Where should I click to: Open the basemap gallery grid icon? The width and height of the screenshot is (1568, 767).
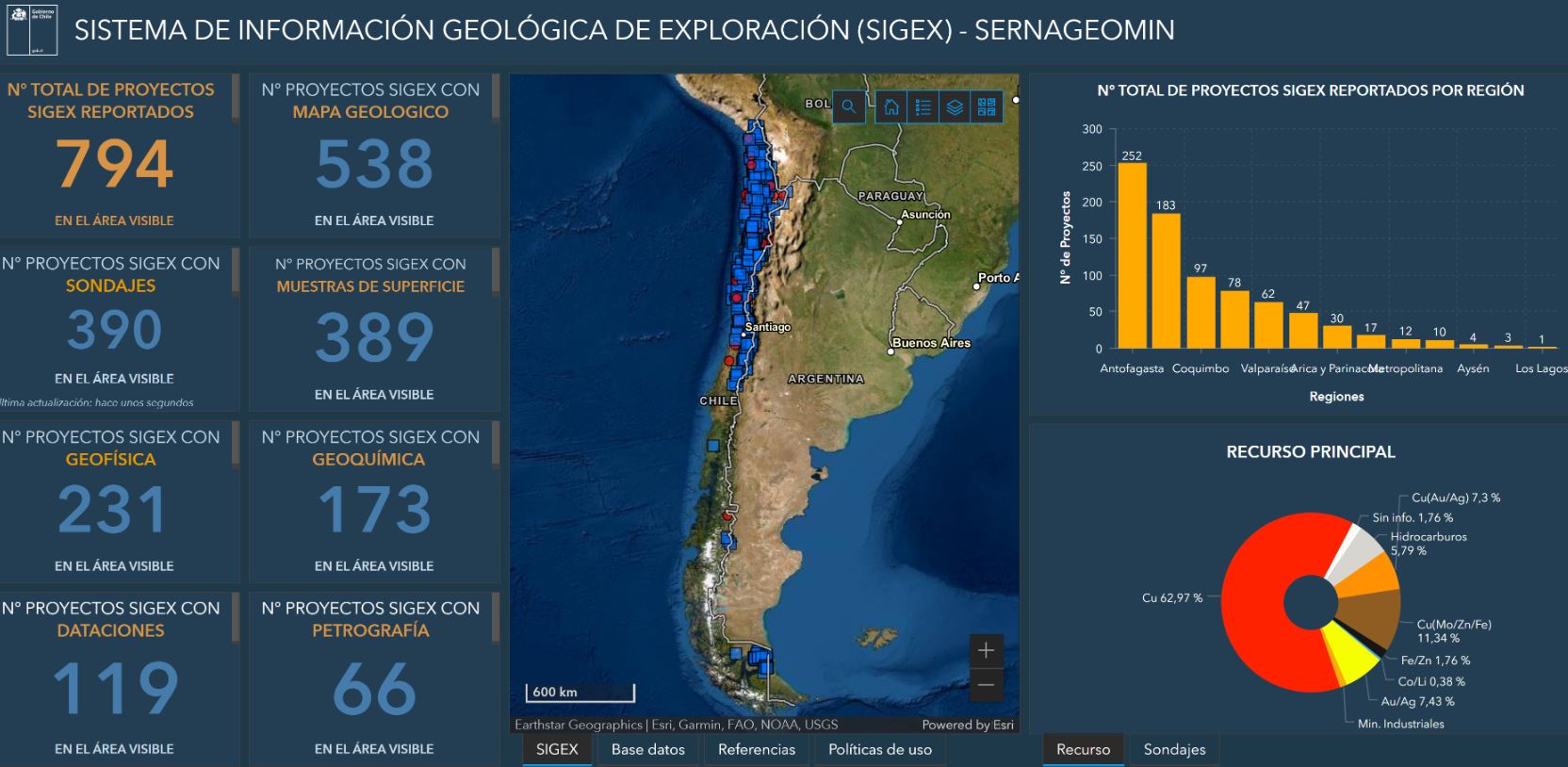click(987, 106)
